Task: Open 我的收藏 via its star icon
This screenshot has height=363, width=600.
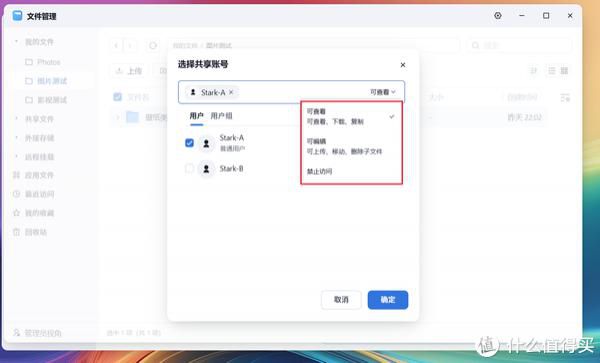Action: point(16,213)
